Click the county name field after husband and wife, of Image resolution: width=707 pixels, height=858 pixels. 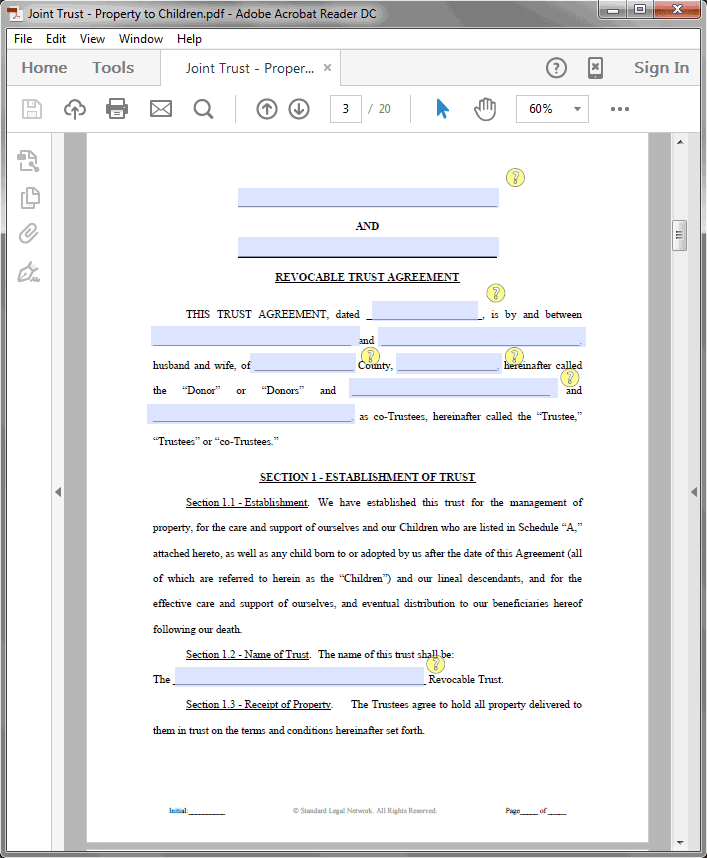303,363
